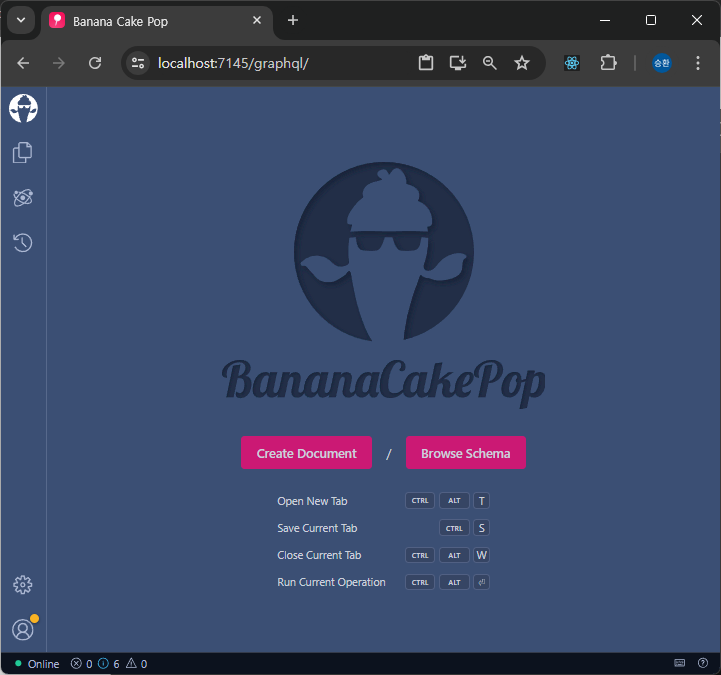This screenshot has width=721, height=675.
Task: Click the Browse Schema button
Action: tap(466, 453)
